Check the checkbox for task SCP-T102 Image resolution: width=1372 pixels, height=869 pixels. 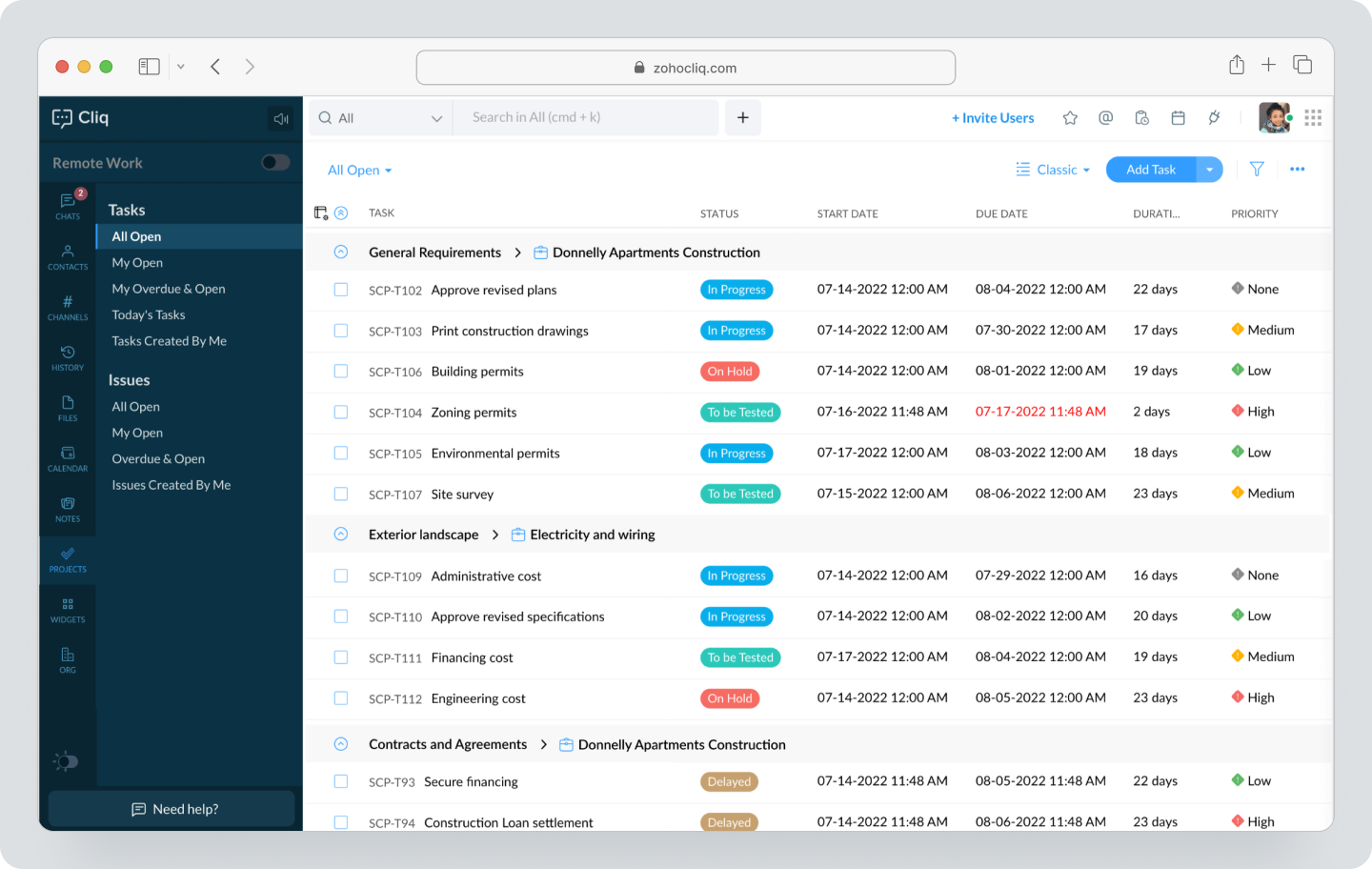[340, 289]
